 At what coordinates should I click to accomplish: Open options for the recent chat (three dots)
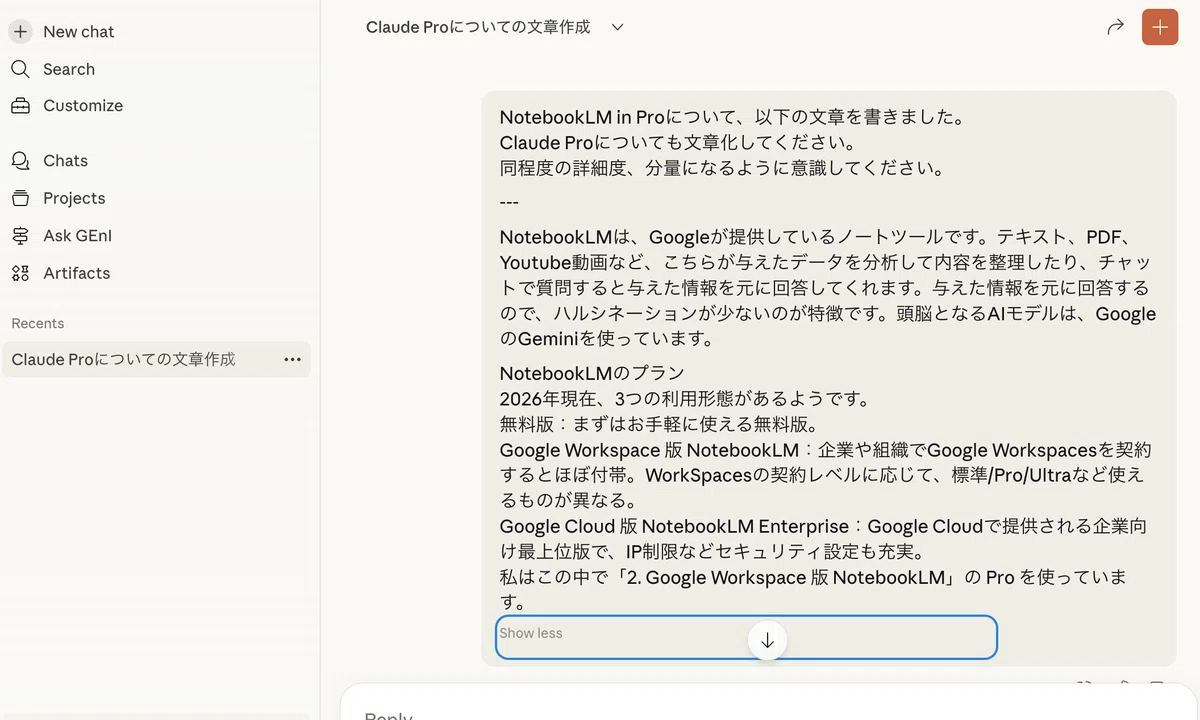coord(292,359)
